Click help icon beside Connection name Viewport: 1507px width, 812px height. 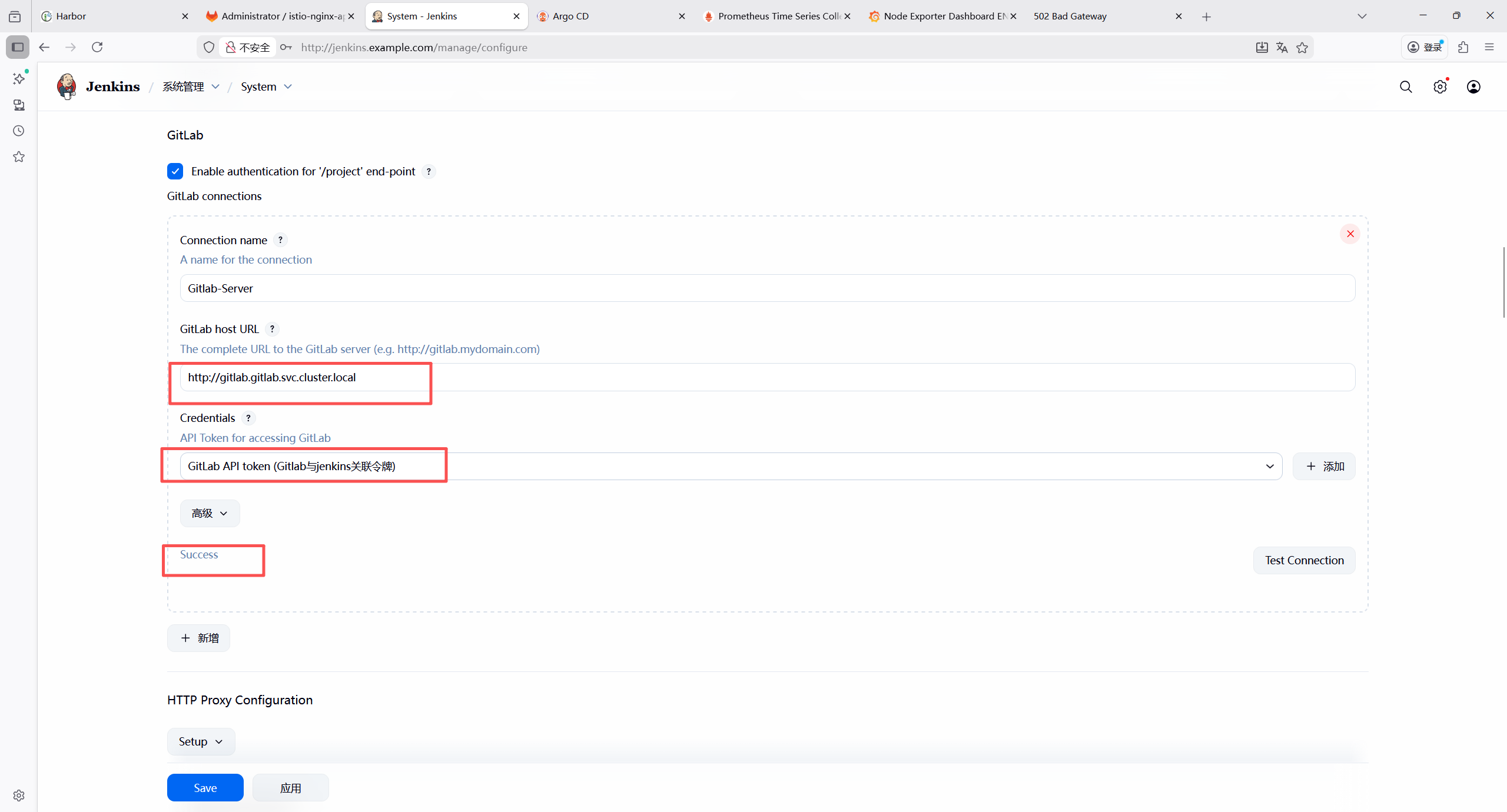click(280, 240)
